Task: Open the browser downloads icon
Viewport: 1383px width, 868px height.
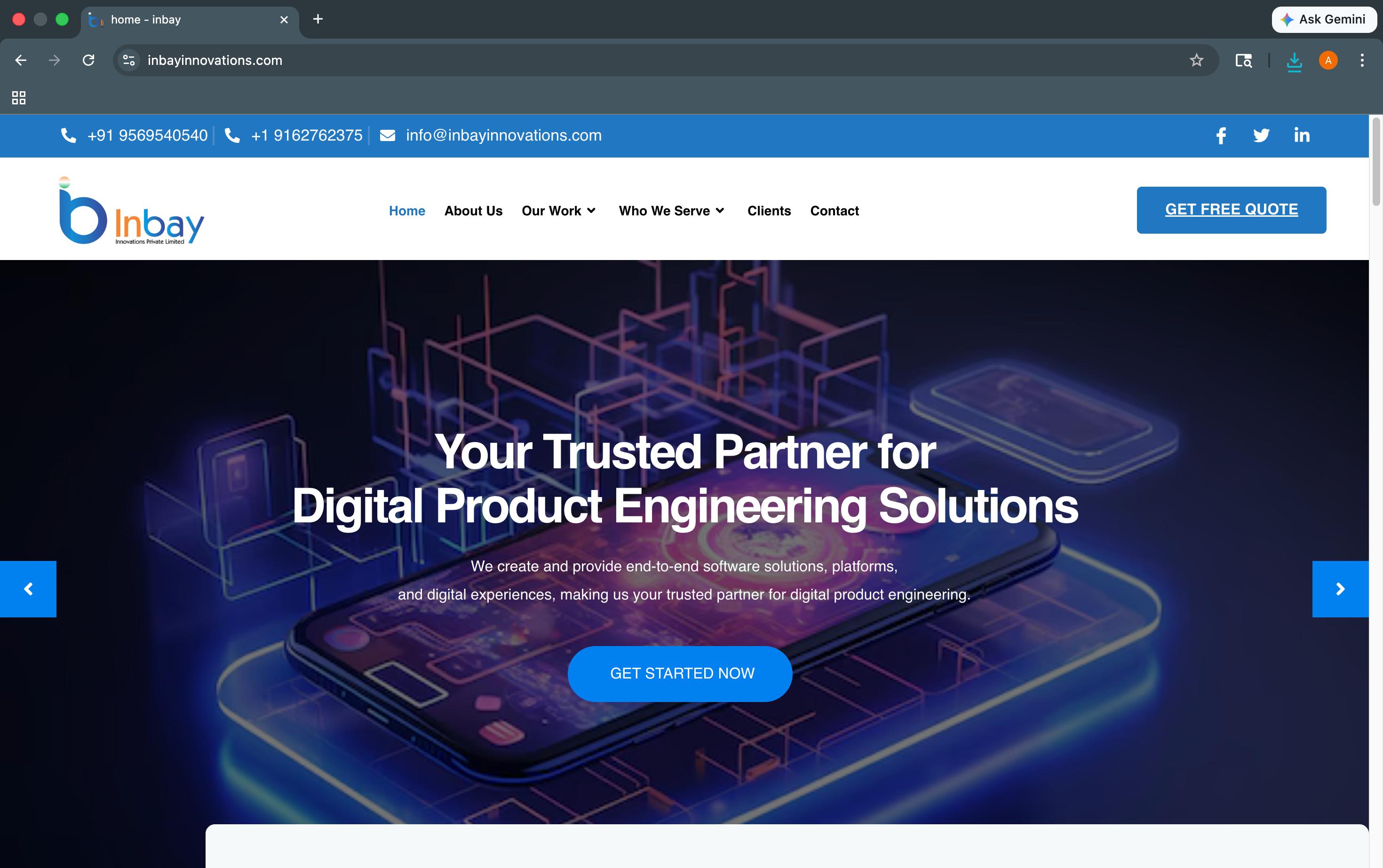Action: pyautogui.click(x=1294, y=61)
